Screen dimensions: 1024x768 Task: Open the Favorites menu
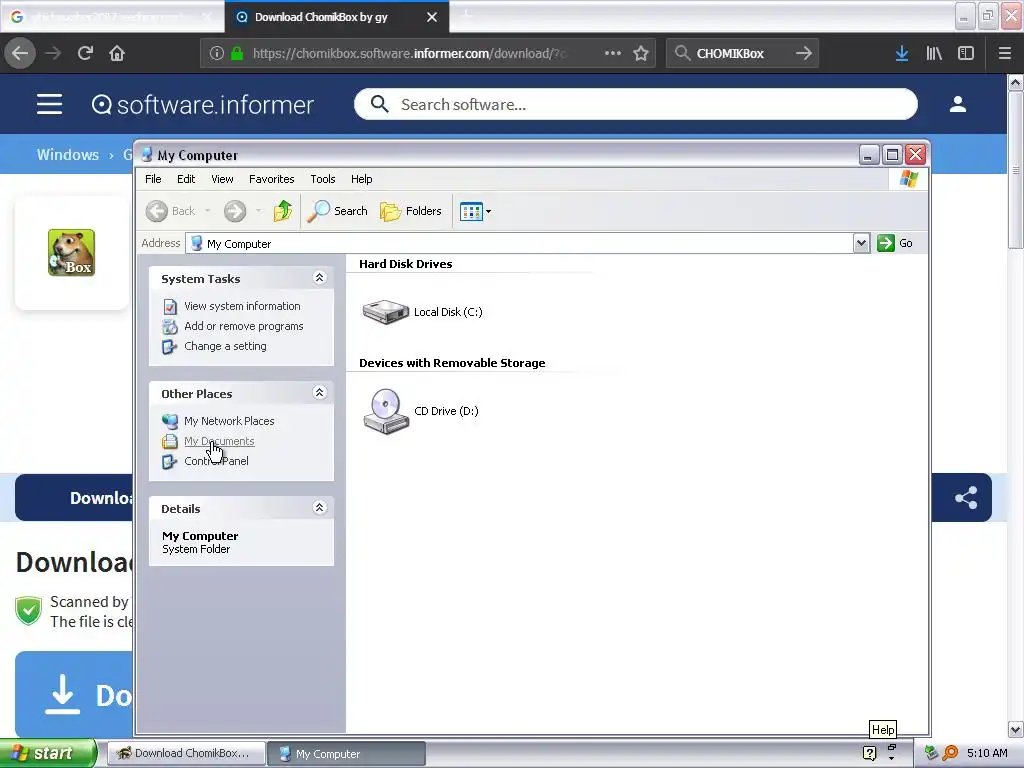(271, 179)
